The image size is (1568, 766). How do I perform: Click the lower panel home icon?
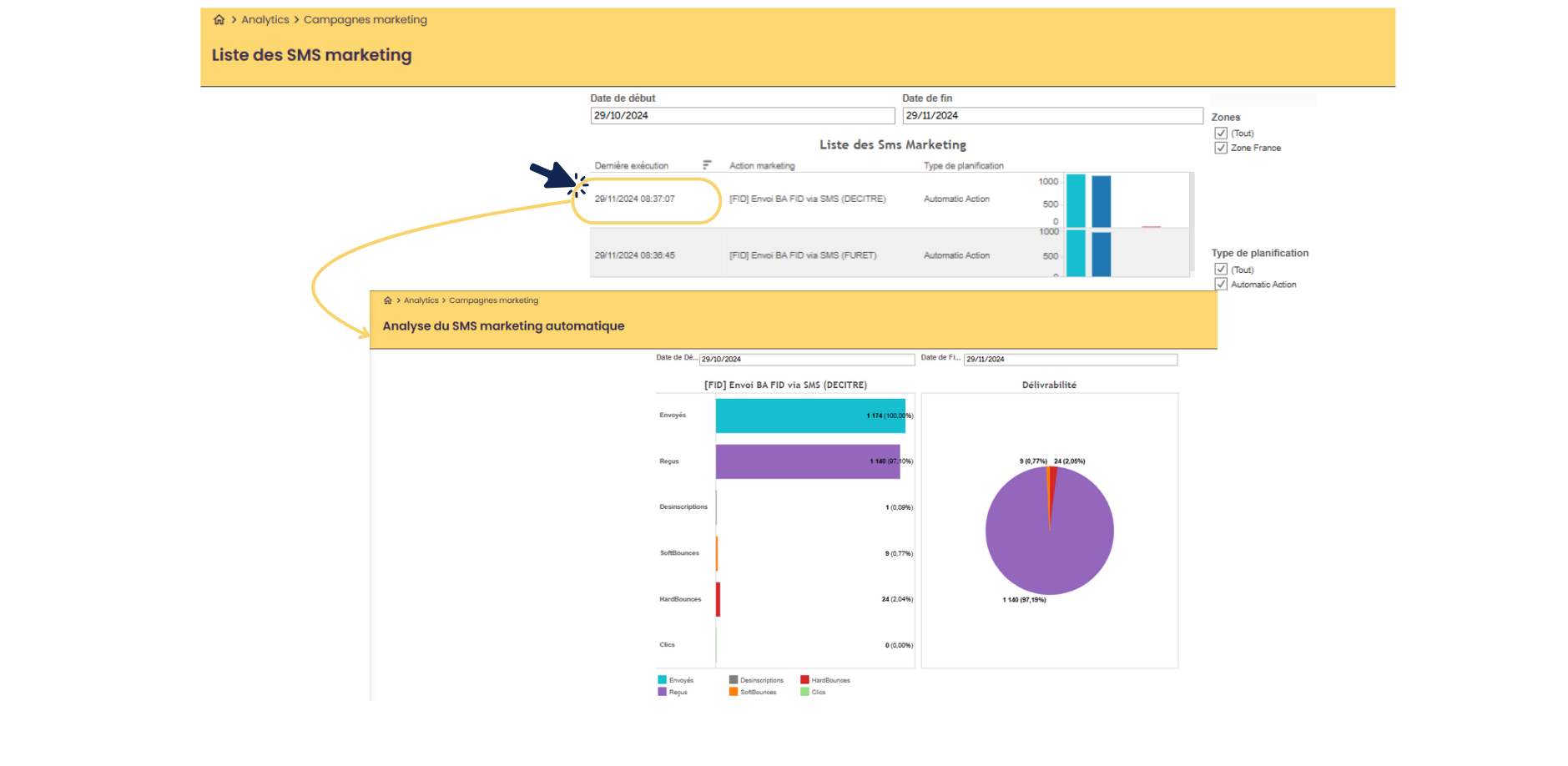point(387,300)
